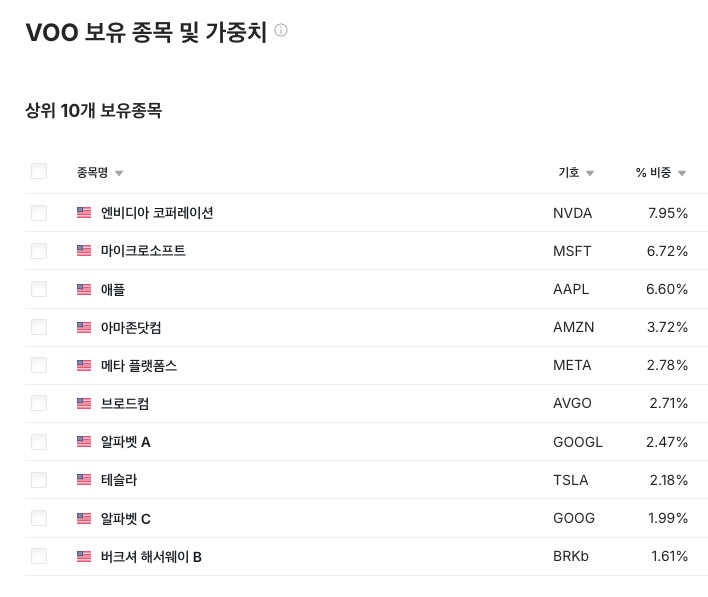Click the info icon beside the VOO title

(x=281, y=31)
